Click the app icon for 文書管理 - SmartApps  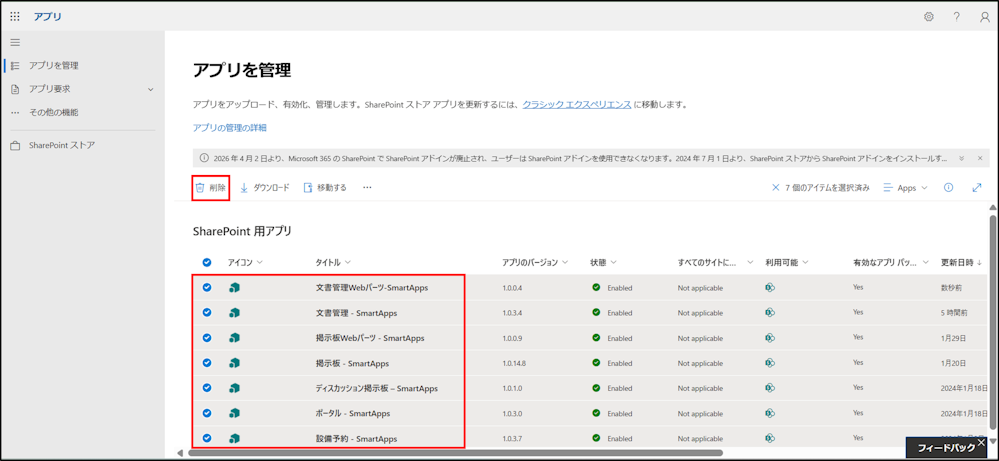[234, 313]
